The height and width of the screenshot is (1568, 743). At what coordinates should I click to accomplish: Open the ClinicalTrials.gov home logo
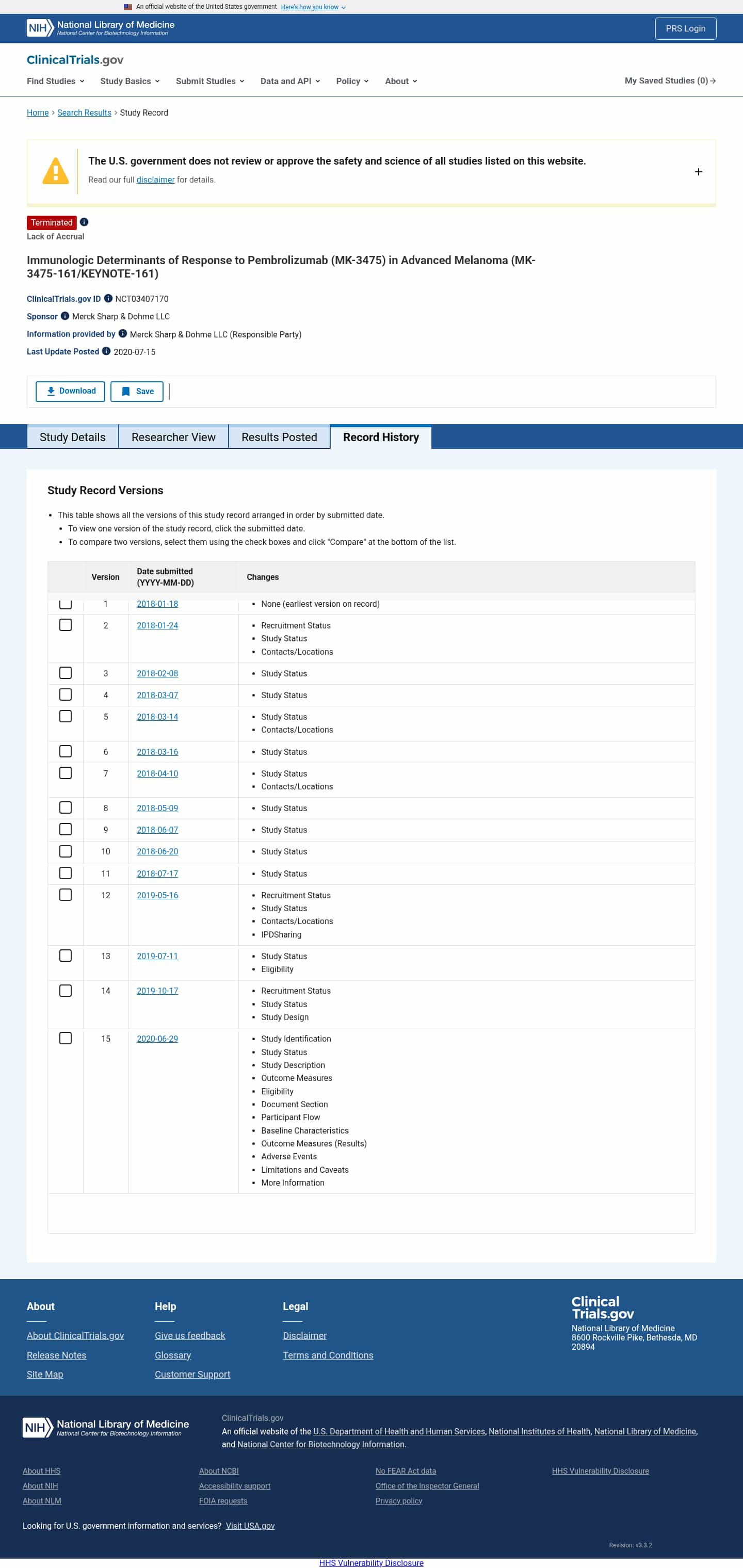coord(75,60)
